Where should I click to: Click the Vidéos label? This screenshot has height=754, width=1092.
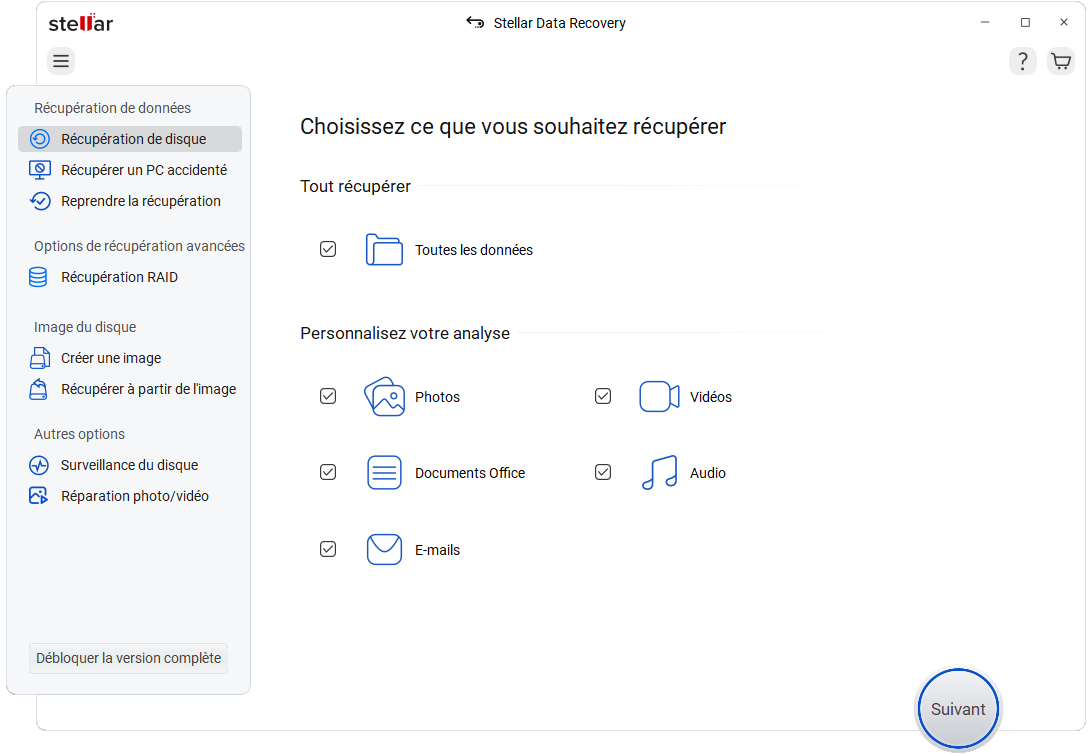pos(710,397)
